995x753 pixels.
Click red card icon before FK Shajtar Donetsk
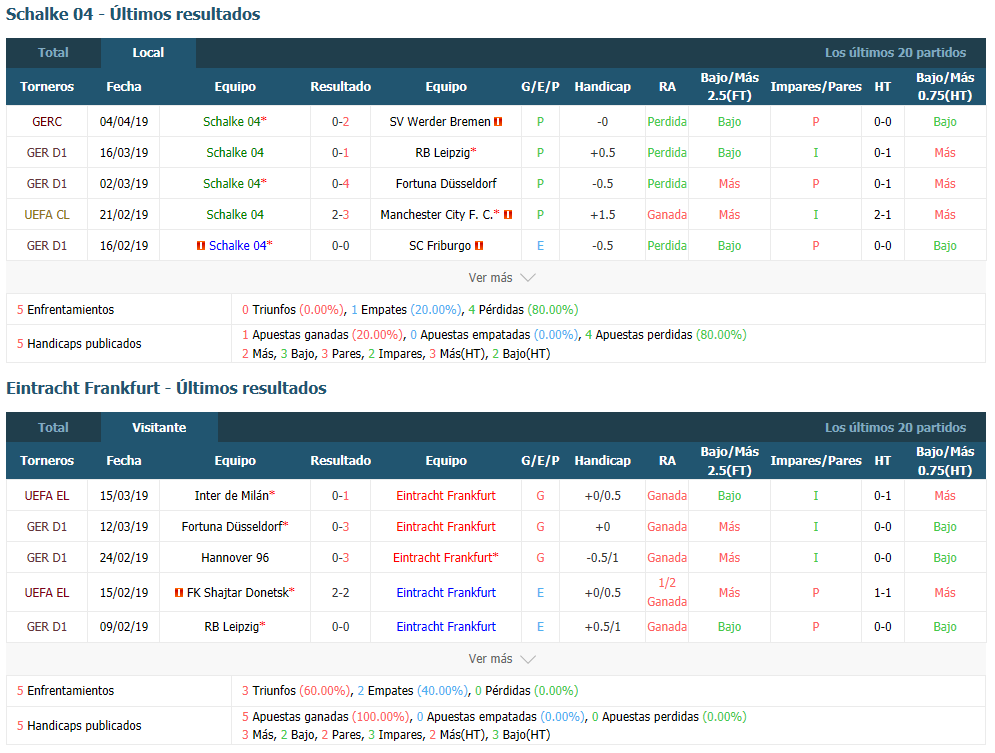(179, 593)
